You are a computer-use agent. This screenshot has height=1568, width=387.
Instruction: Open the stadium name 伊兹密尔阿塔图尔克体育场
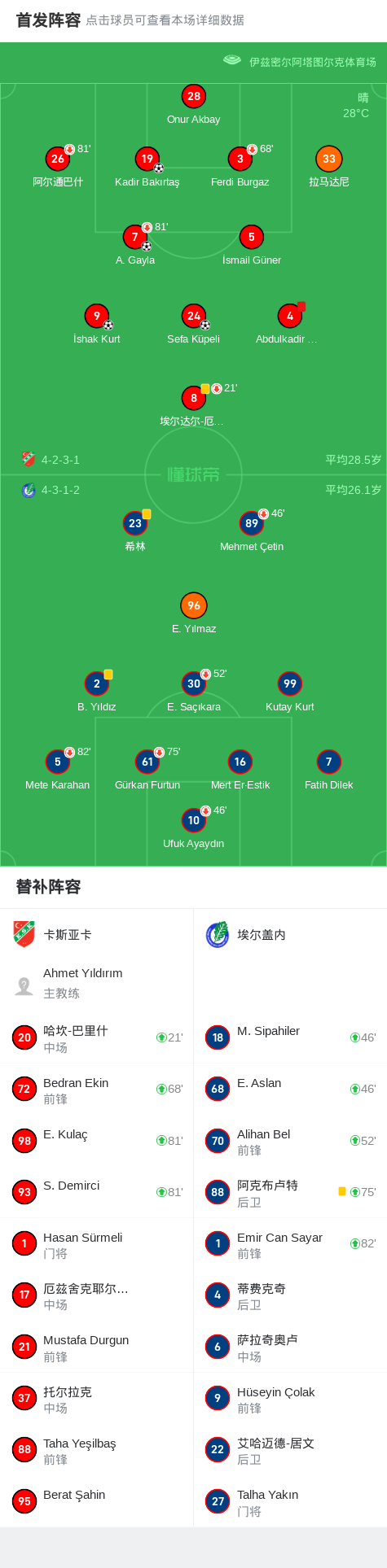[x=313, y=62]
